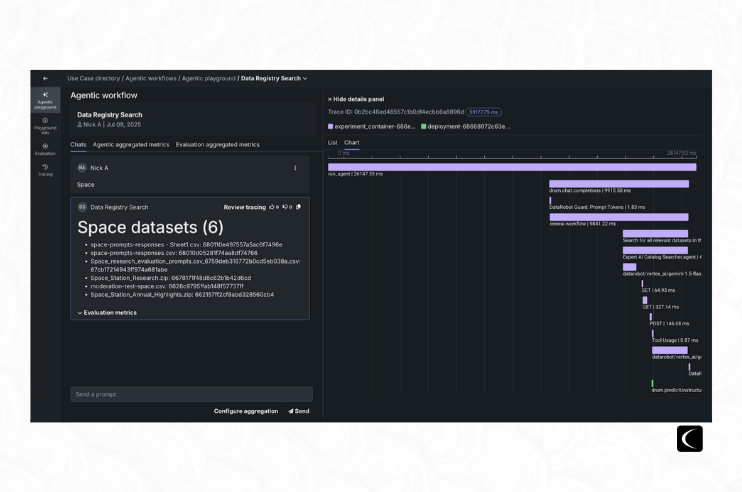The width and height of the screenshot is (742, 492).
Task: Copy the Data Registry Search response
Action: point(298,207)
